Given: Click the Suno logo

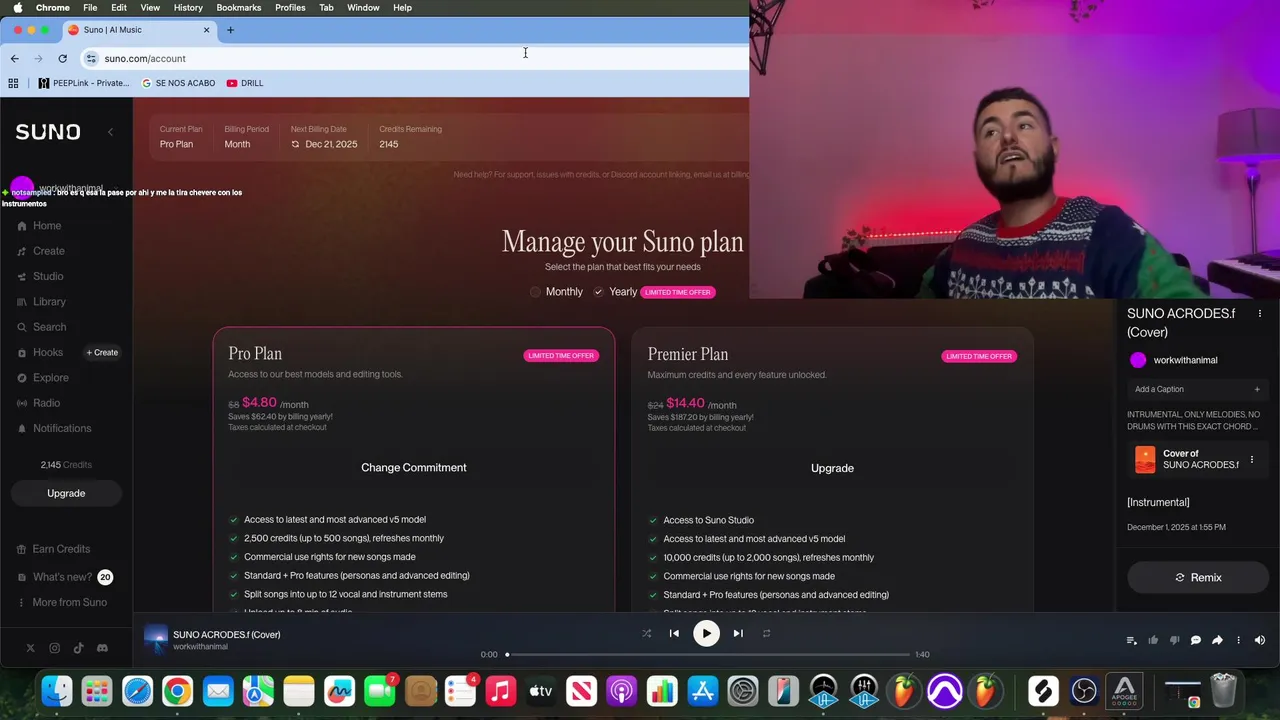Looking at the screenshot, I should [48, 132].
